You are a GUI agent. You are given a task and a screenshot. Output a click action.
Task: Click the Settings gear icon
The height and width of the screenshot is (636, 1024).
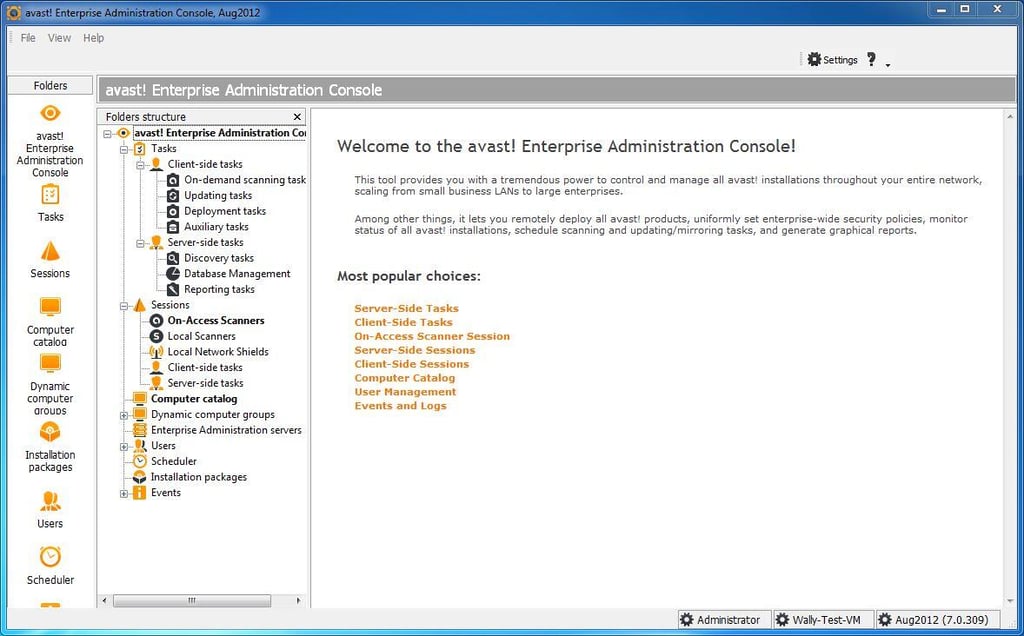click(814, 59)
